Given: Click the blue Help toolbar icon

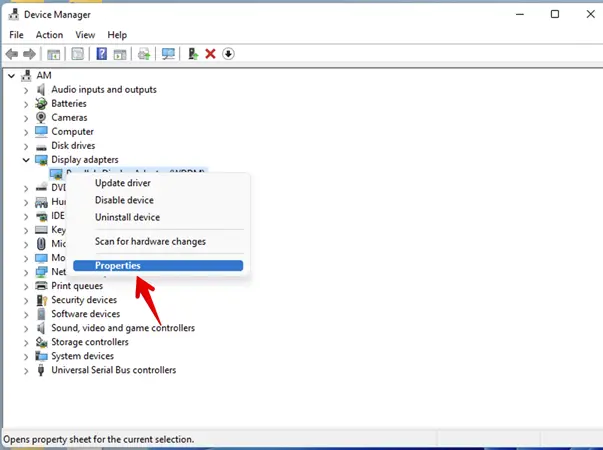Looking at the screenshot, I should (x=101, y=54).
